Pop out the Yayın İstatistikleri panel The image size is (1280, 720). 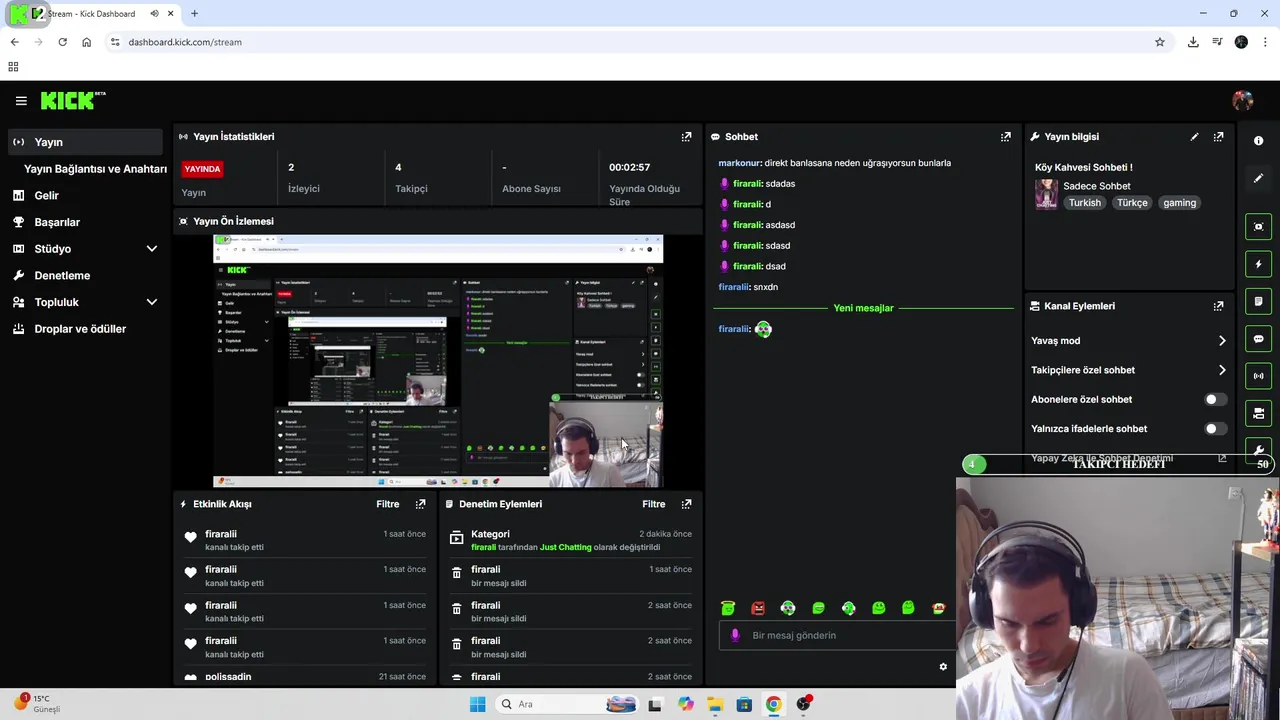pos(686,137)
